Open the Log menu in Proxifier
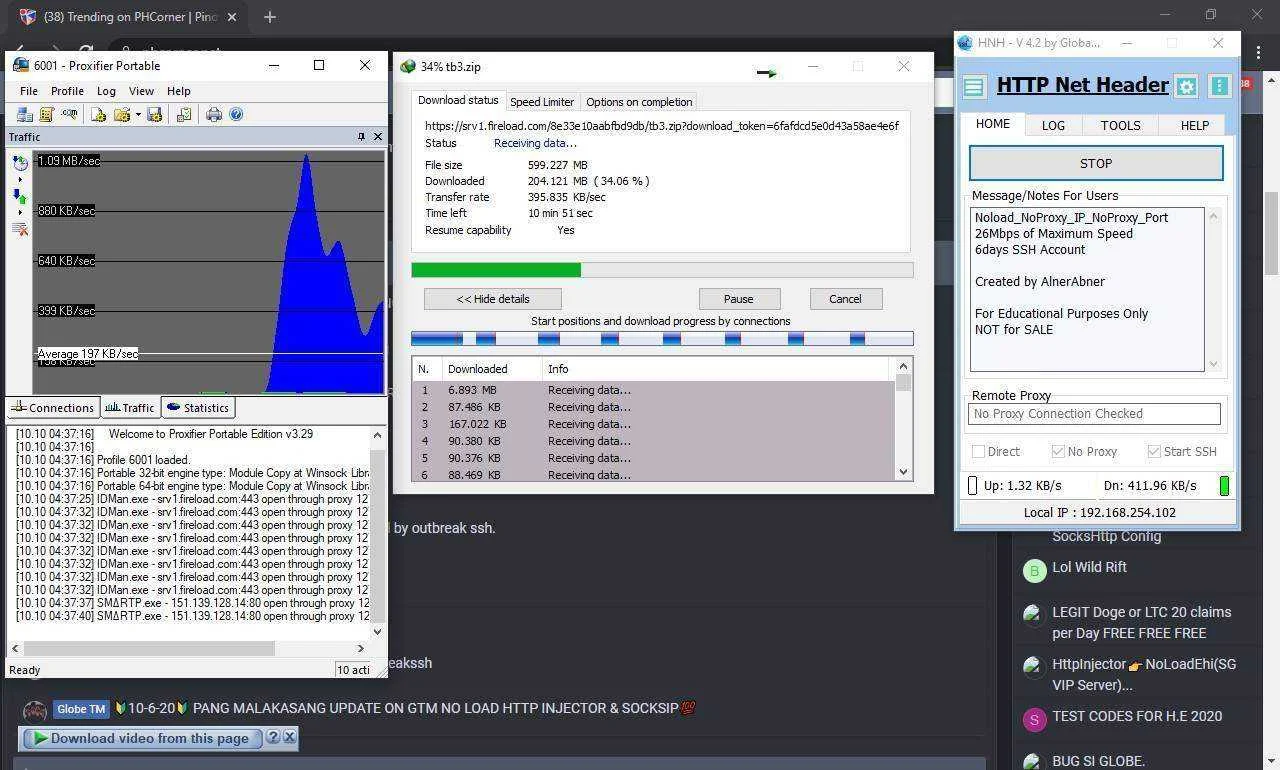The image size is (1280, 770). click(x=106, y=91)
